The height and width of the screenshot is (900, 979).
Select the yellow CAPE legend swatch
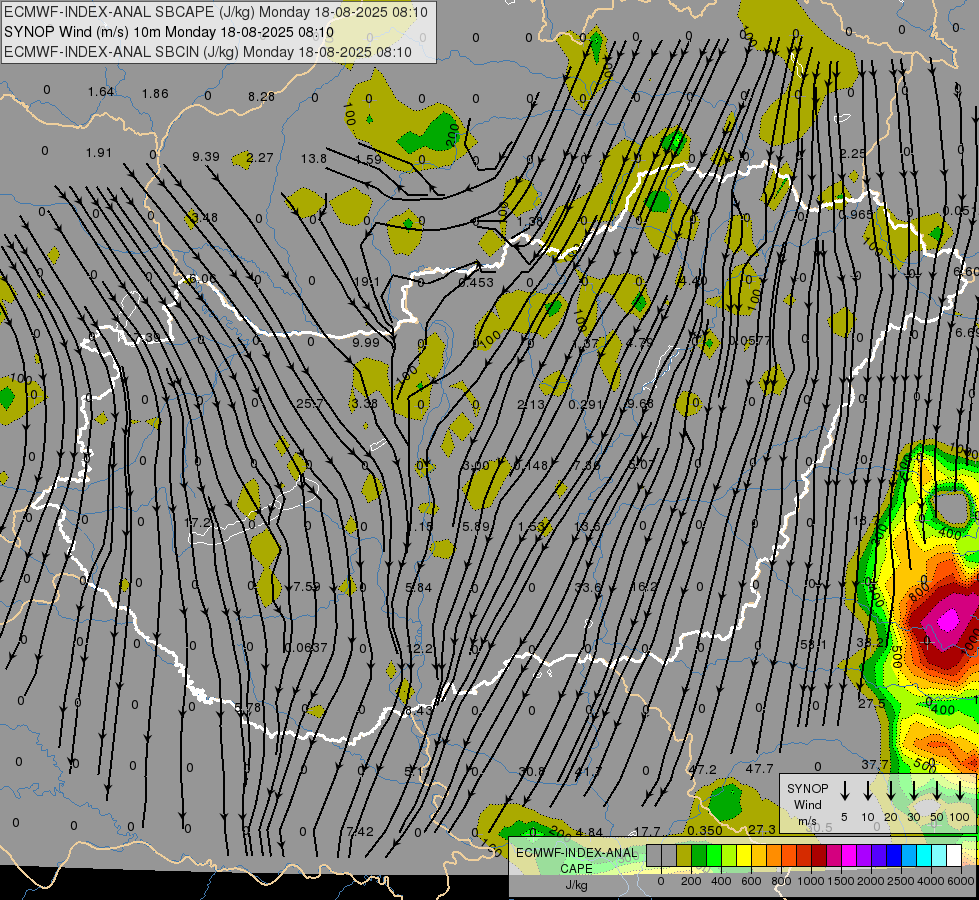coord(744,856)
